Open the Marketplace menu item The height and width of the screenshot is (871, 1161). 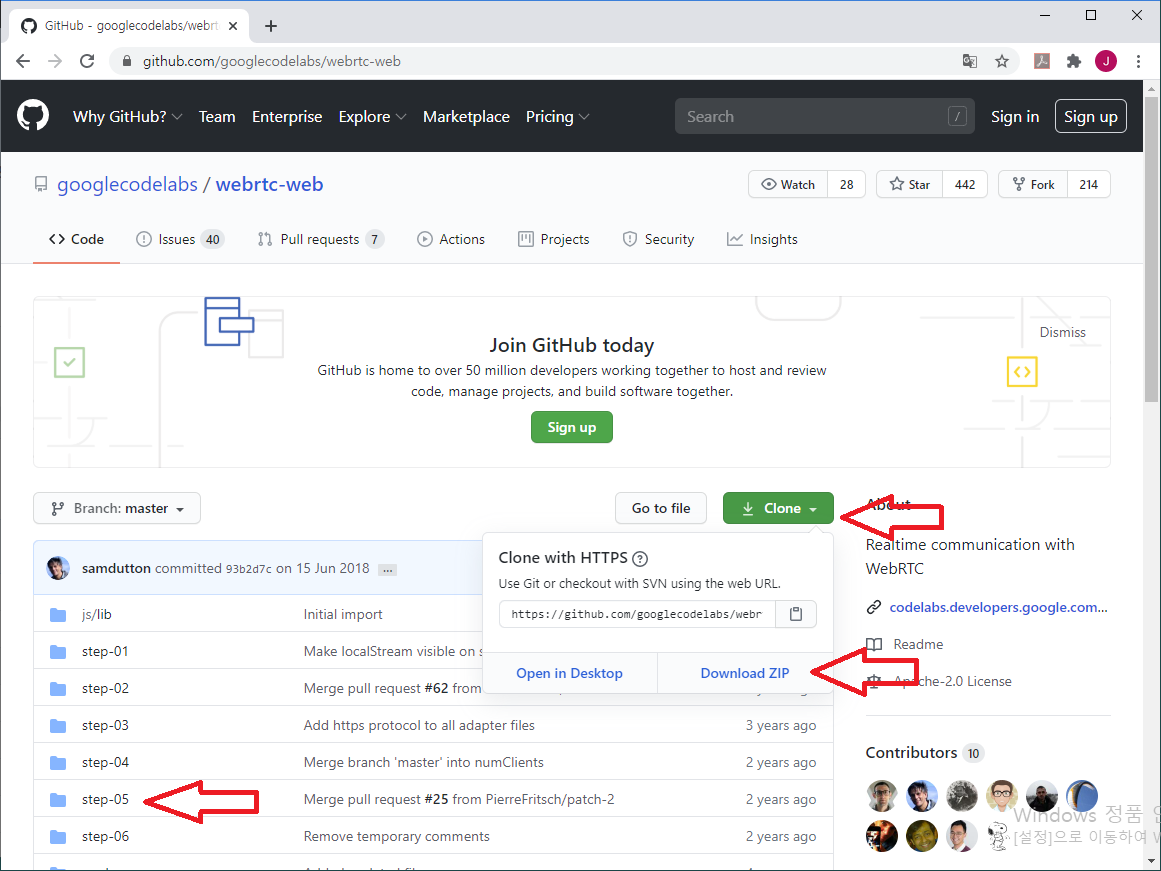466,116
